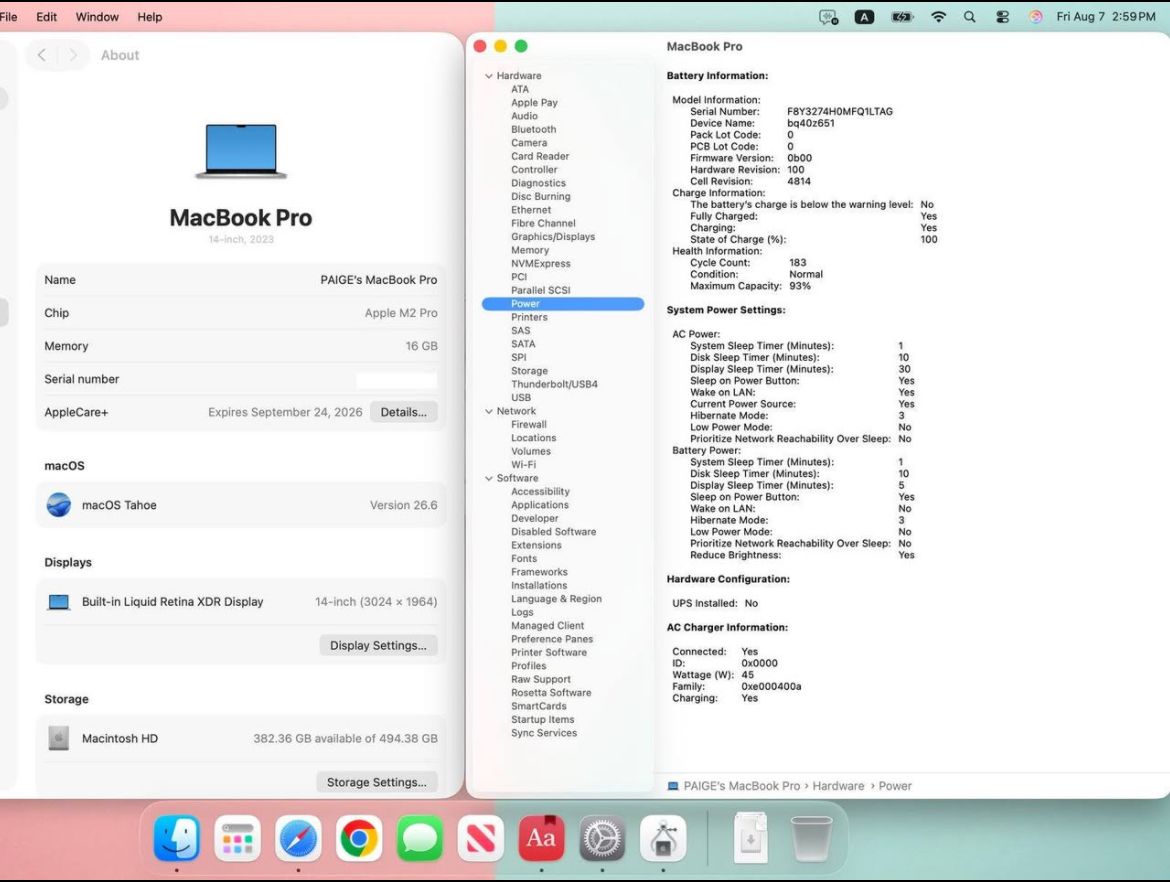
Task: Open the File menu
Action: click(x=9, y=16)
